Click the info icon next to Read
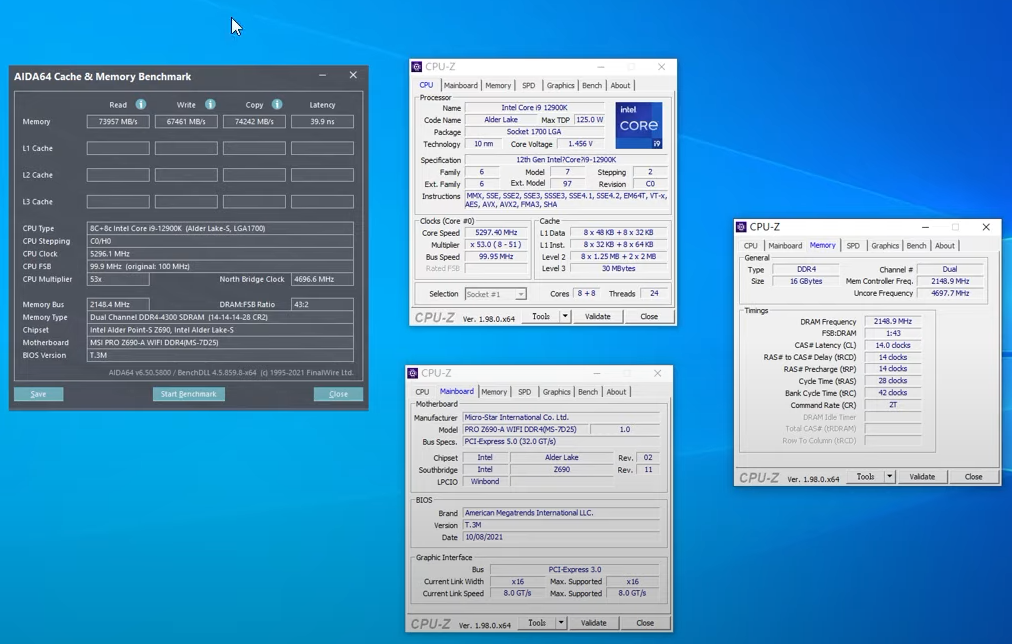Viewport: 1012px width, 644px height. 141,104
